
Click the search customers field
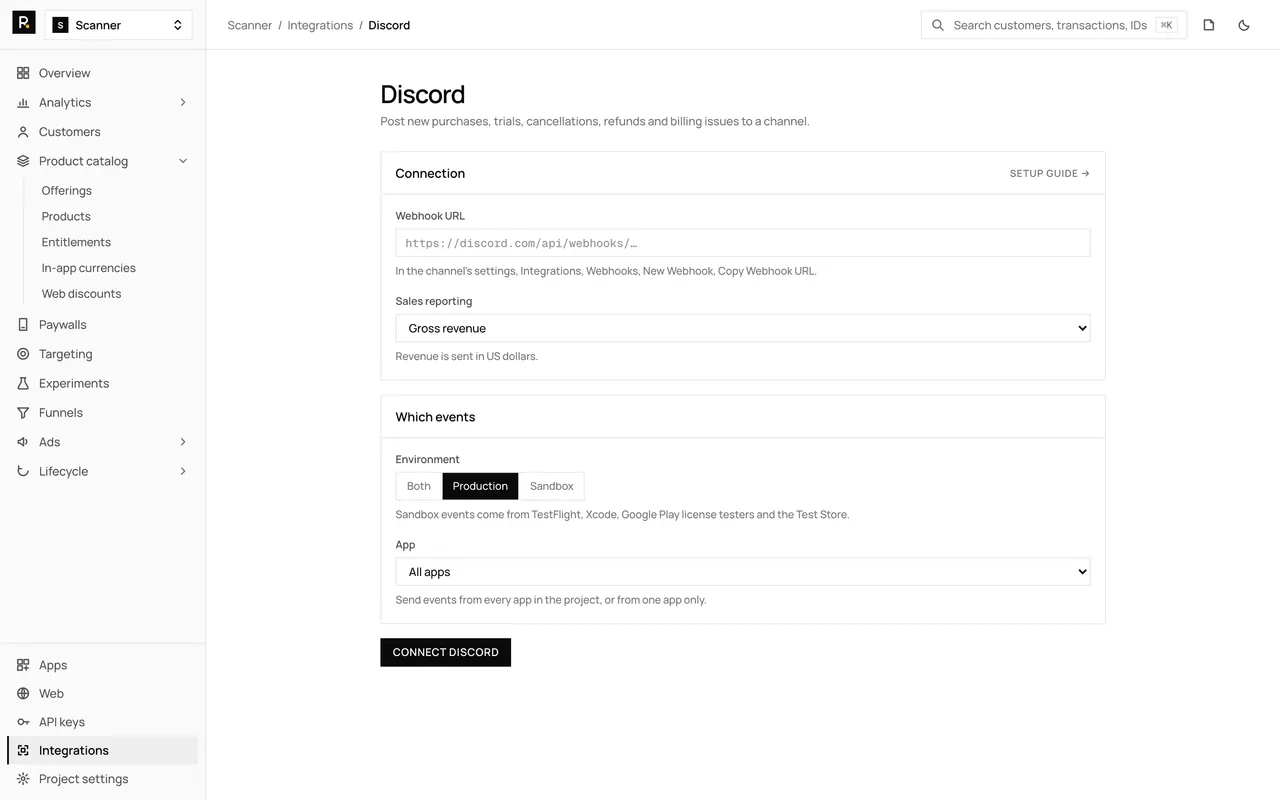pyautogui.click(x=1054, y=25)
